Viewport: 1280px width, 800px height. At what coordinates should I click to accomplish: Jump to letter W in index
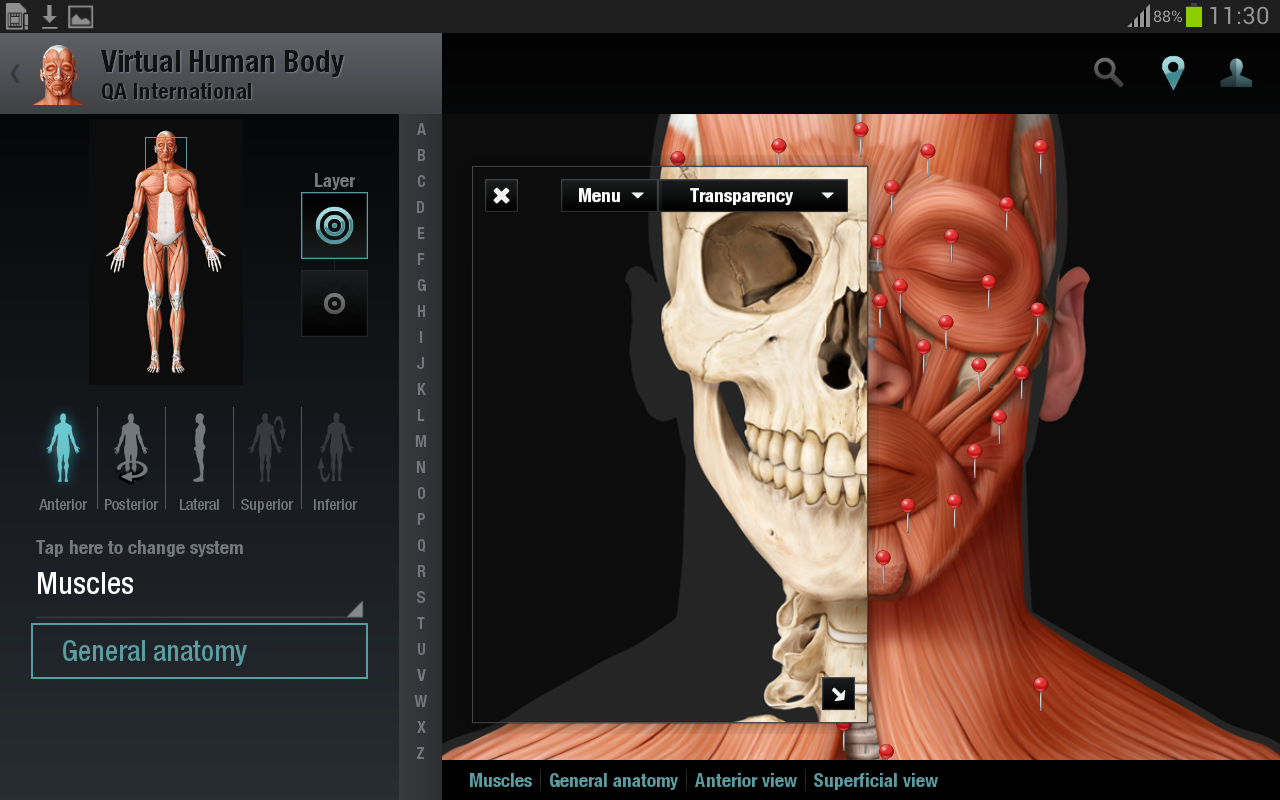(x=421, y=701)
